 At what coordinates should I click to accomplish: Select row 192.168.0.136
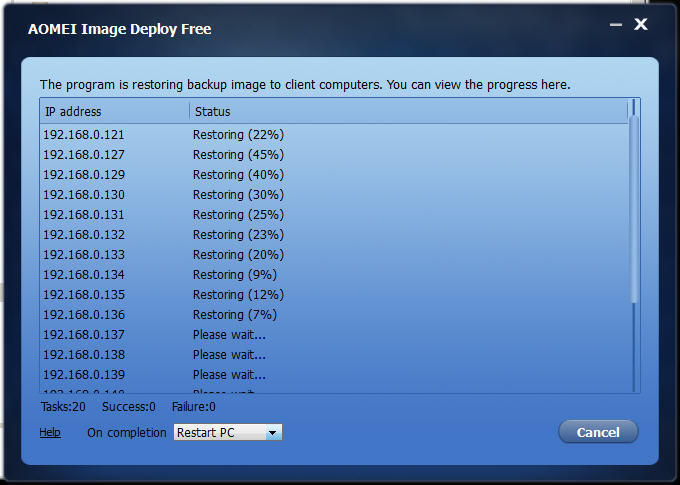[334, 314]
